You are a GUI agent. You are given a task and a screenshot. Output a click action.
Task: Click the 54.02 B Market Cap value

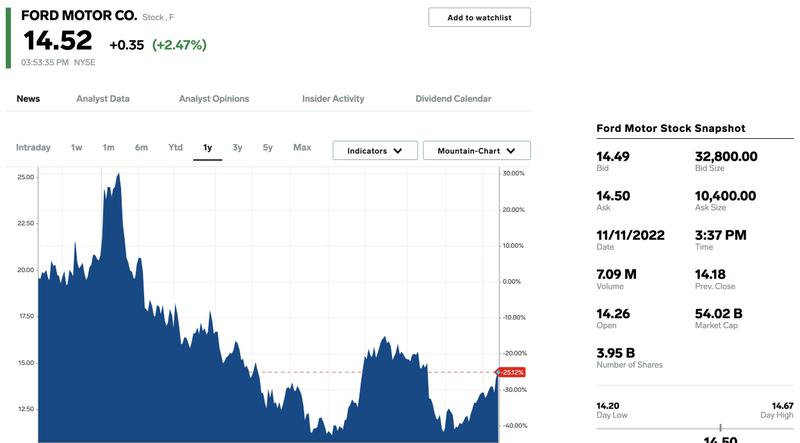coord(718,314)
